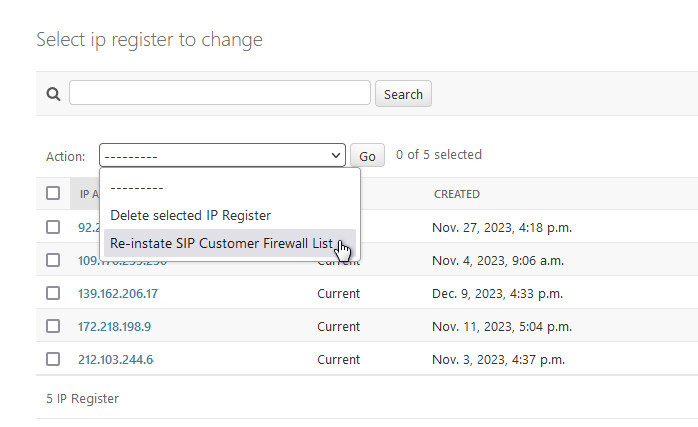Check the box for 172.218.198.9
The width and height of the screenshot is (698, 427).
(53, 326)
